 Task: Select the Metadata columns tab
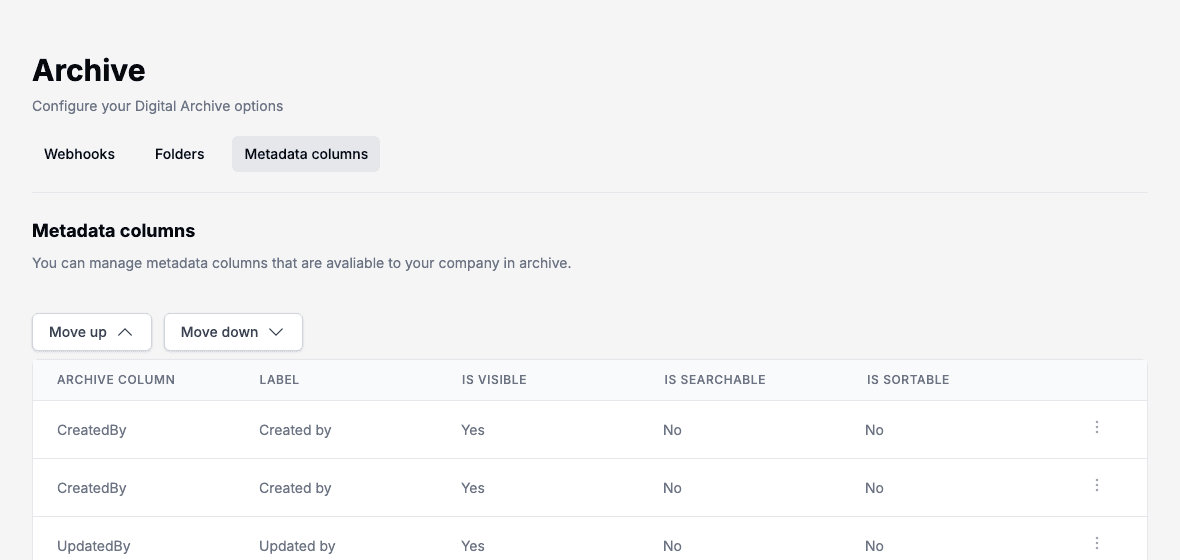point(306,154)
